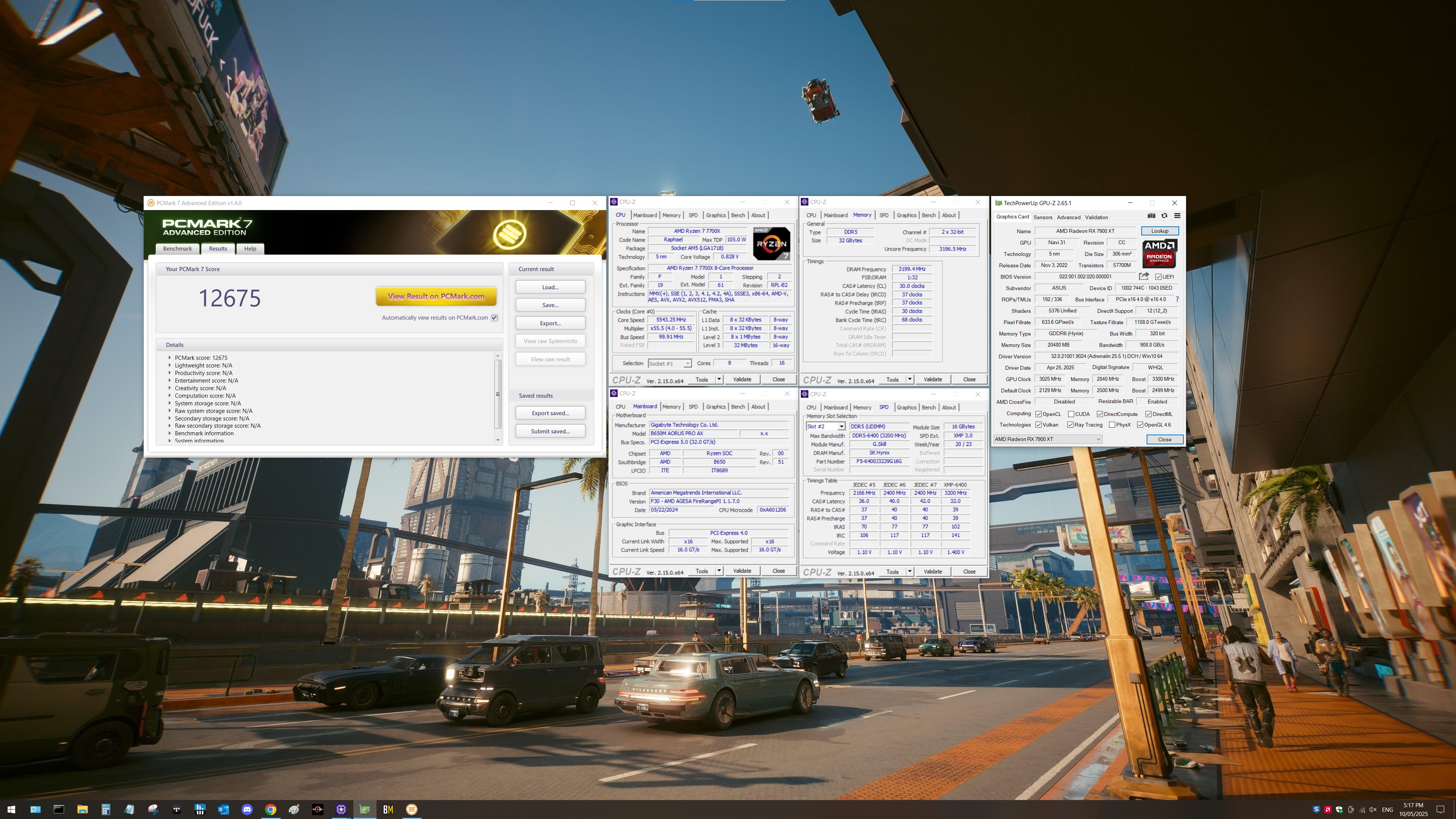The width and height of the screenshot is (1456, 819).
Task: Click the muted volume tray icon
Action: pyautogui.click(x=1373, y=810)
